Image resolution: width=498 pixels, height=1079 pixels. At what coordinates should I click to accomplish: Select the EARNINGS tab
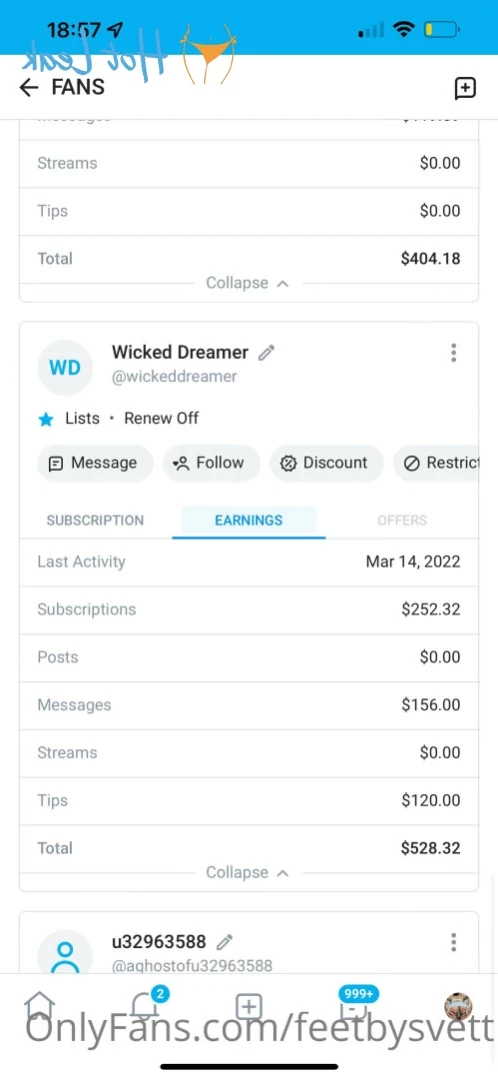click(x=248, y=520)
